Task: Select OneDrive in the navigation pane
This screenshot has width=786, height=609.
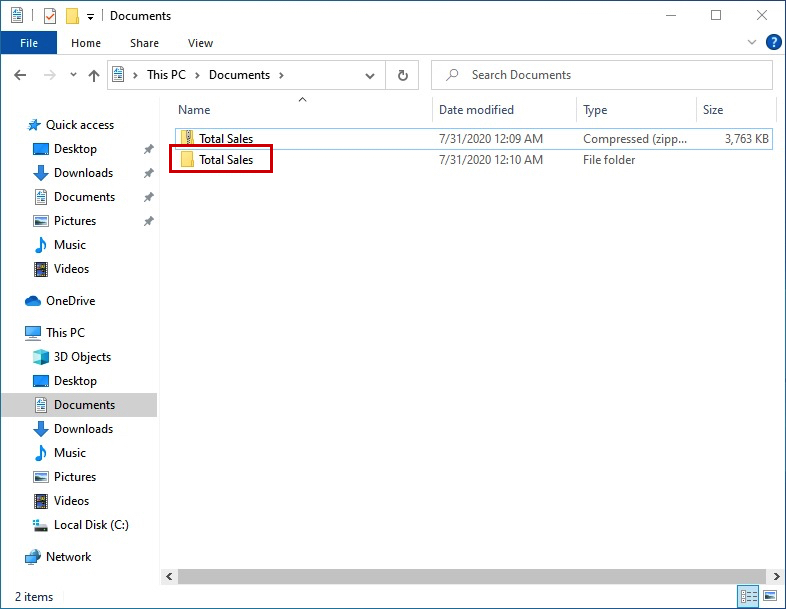Action: pyautogui.click(x=70, y=301)
